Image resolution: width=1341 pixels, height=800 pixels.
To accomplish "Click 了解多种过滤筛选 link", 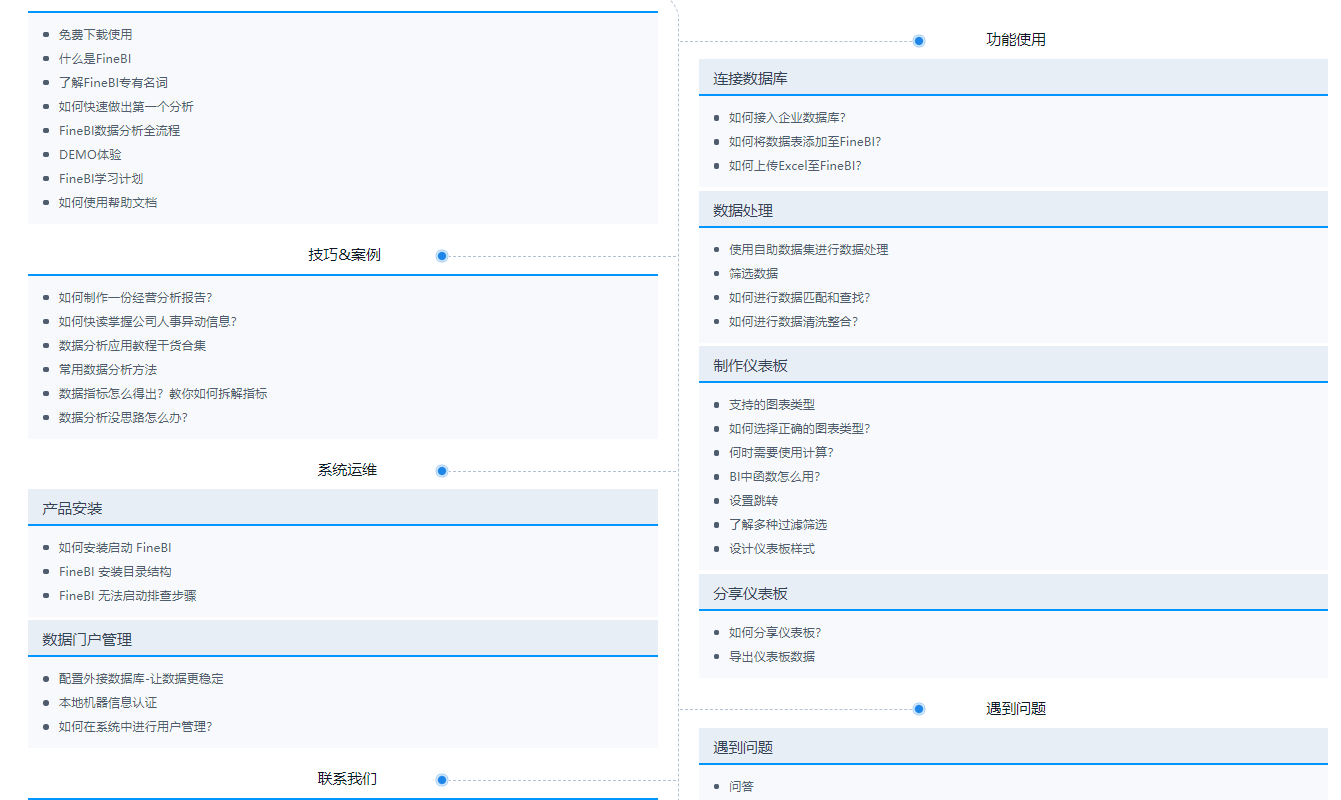I will pos(778,525).
